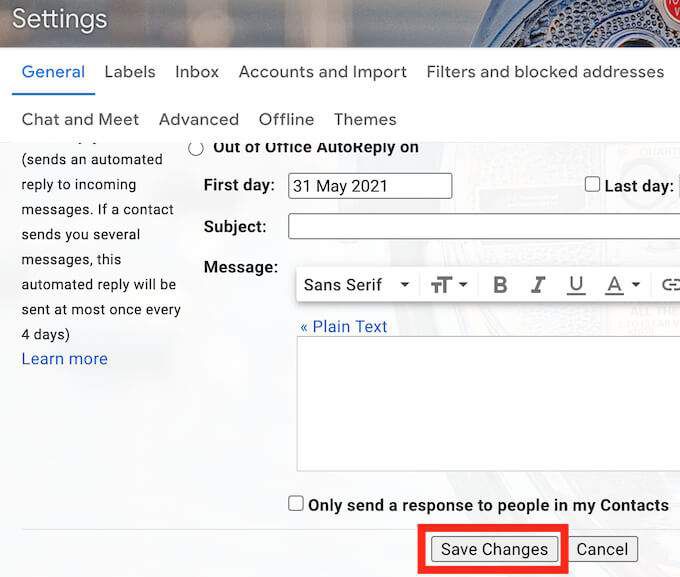Click the text size dropdown arrow
The height and width of the screenshot is (577, 680).
coord(463,285)
